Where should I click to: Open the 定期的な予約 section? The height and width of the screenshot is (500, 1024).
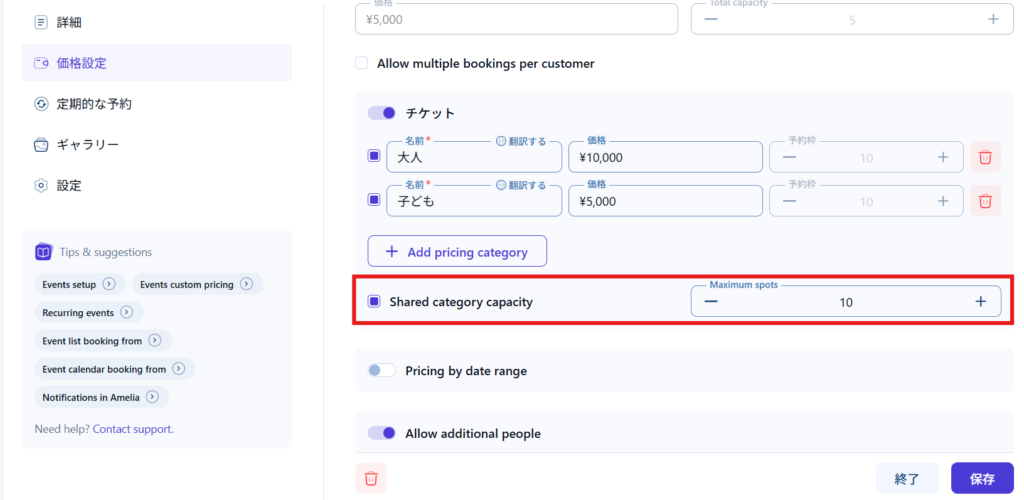coord(94,104)
